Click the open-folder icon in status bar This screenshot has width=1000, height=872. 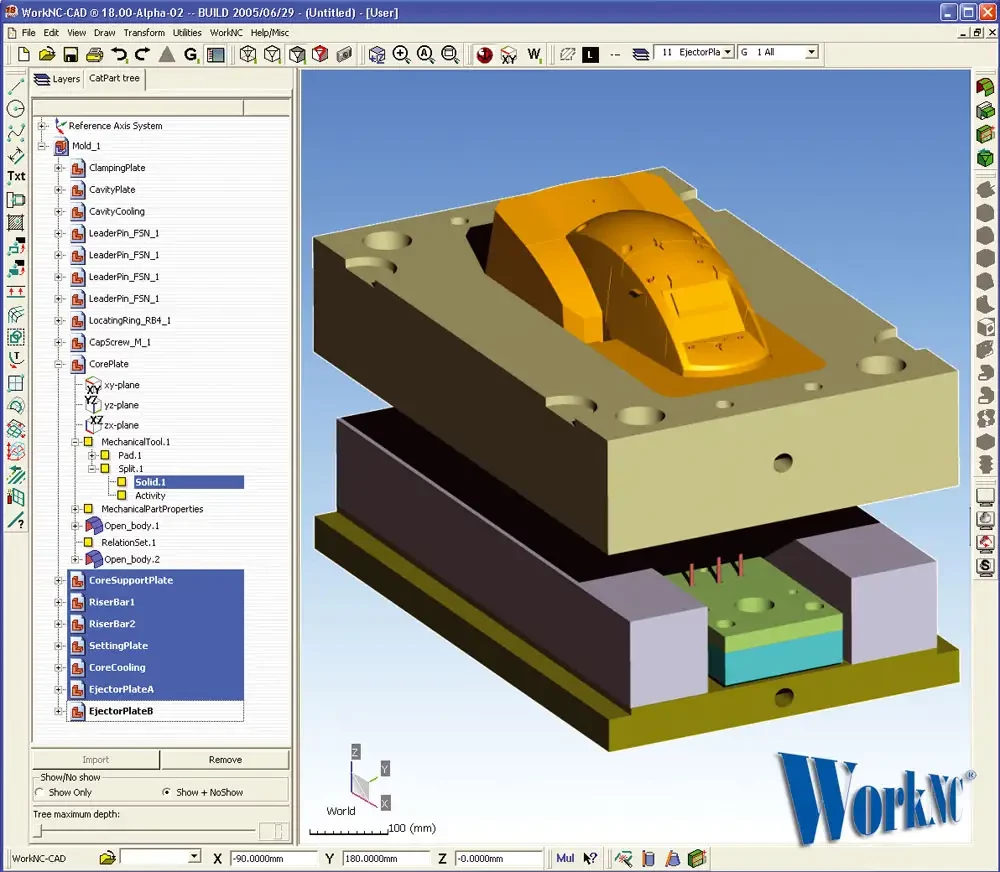point(108,858)
